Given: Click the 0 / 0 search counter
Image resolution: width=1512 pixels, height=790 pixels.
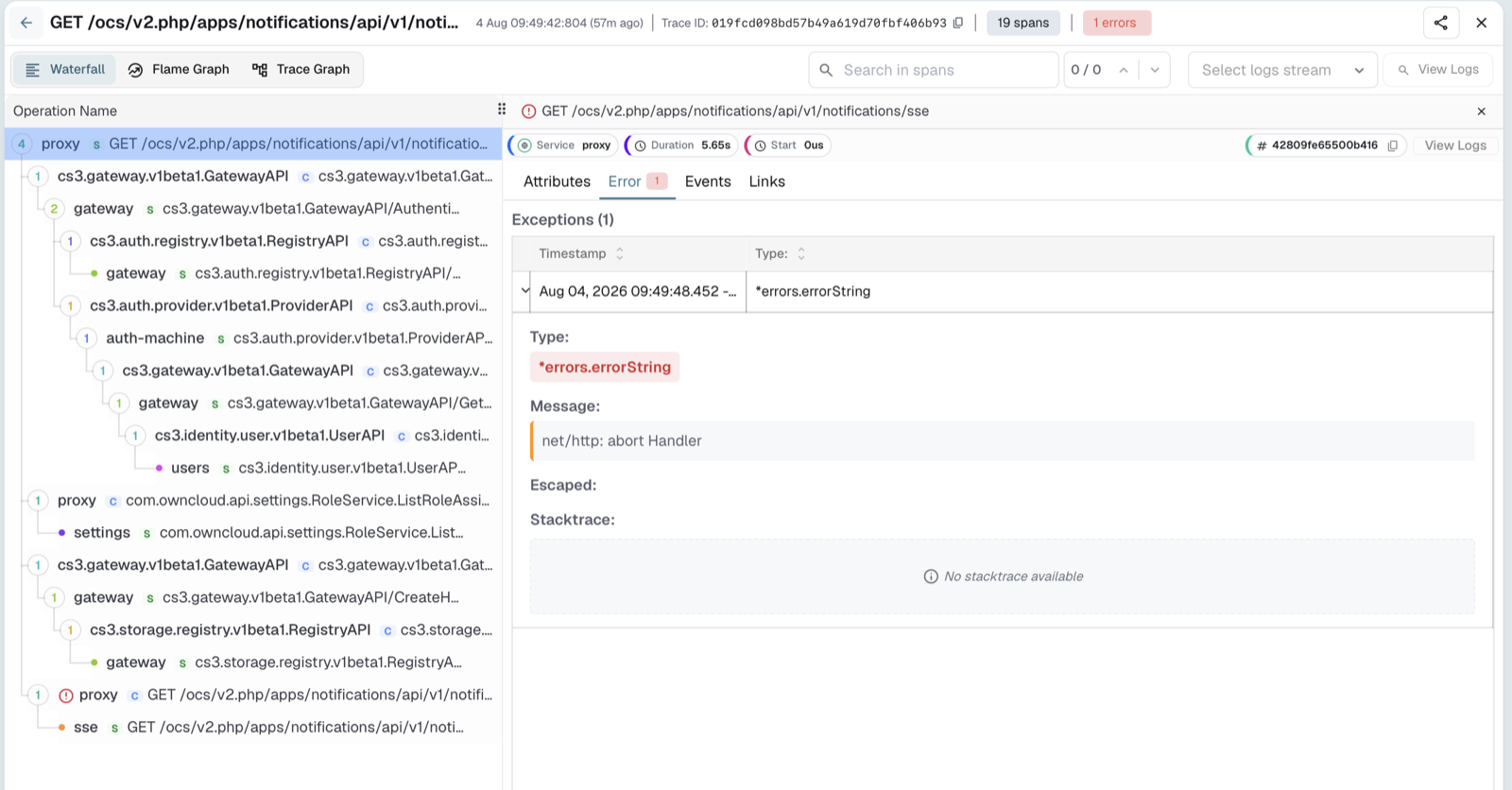Looking at the screenshot, I should 1086,70.
